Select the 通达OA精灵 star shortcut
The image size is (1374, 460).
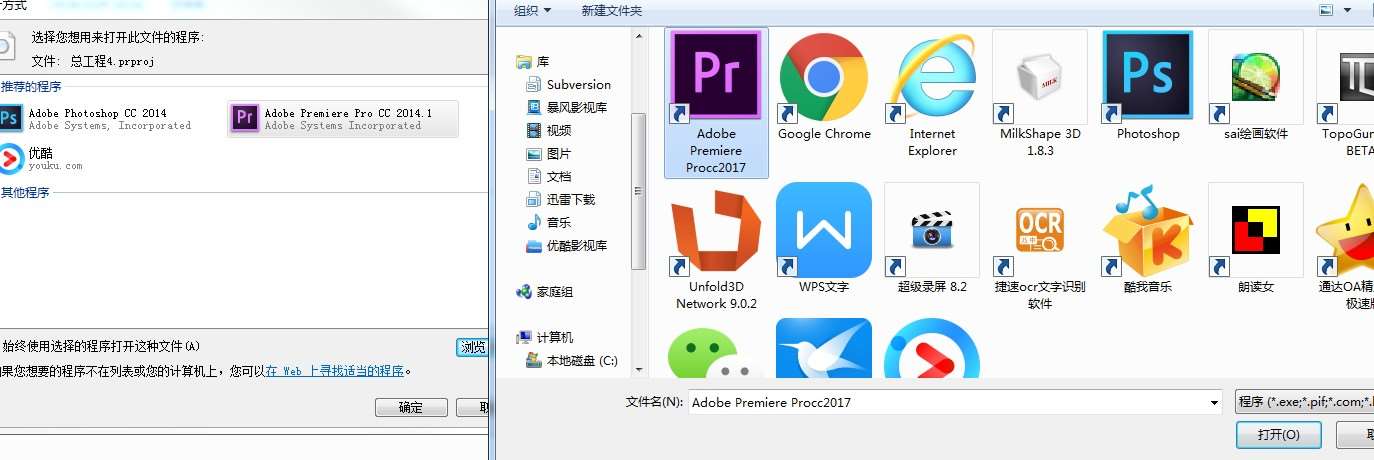point(1346,247)
